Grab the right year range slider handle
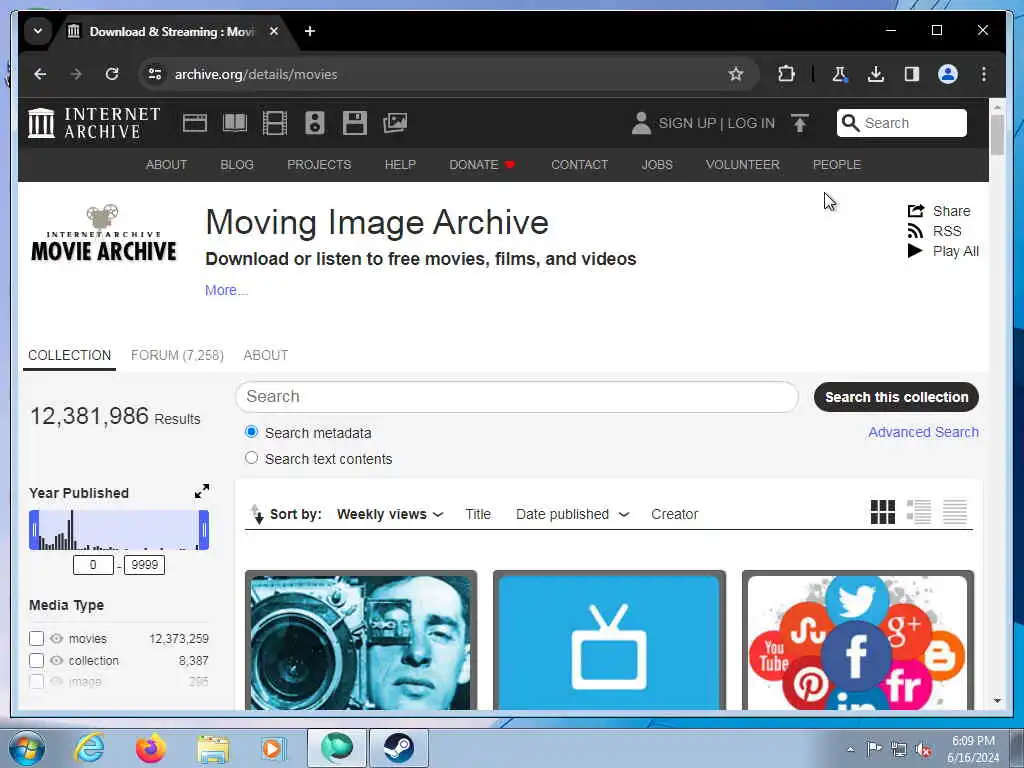This screenshot has width=1024, height=768. click(204, 530)
